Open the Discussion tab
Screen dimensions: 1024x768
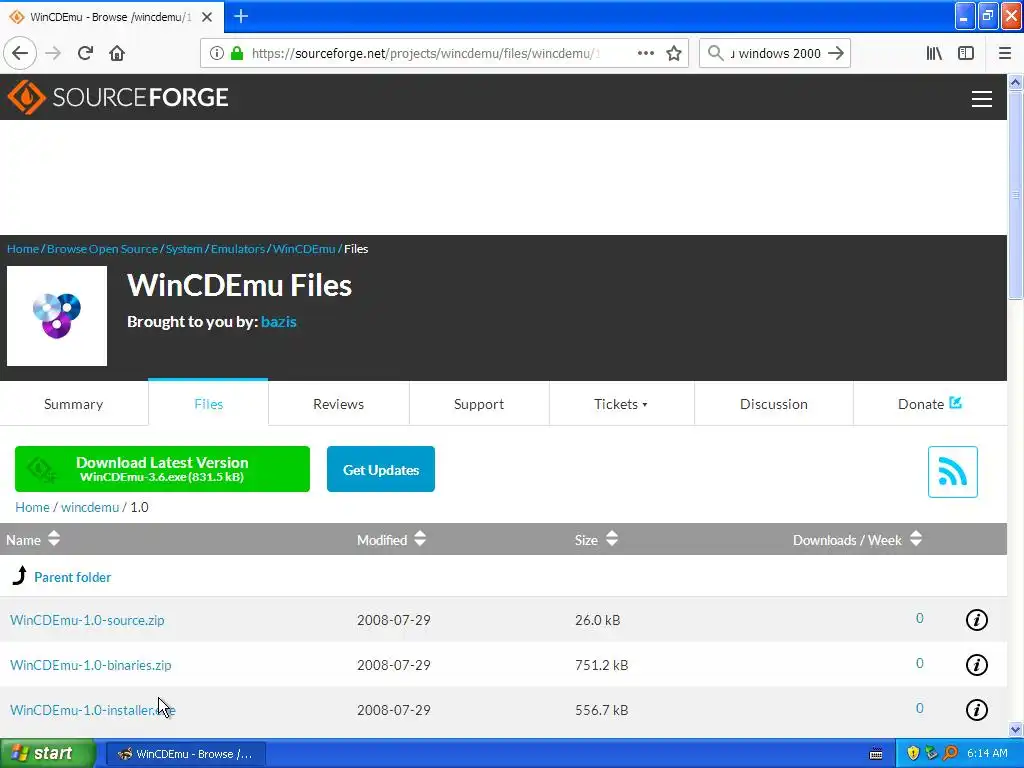(x=773, y=404)
